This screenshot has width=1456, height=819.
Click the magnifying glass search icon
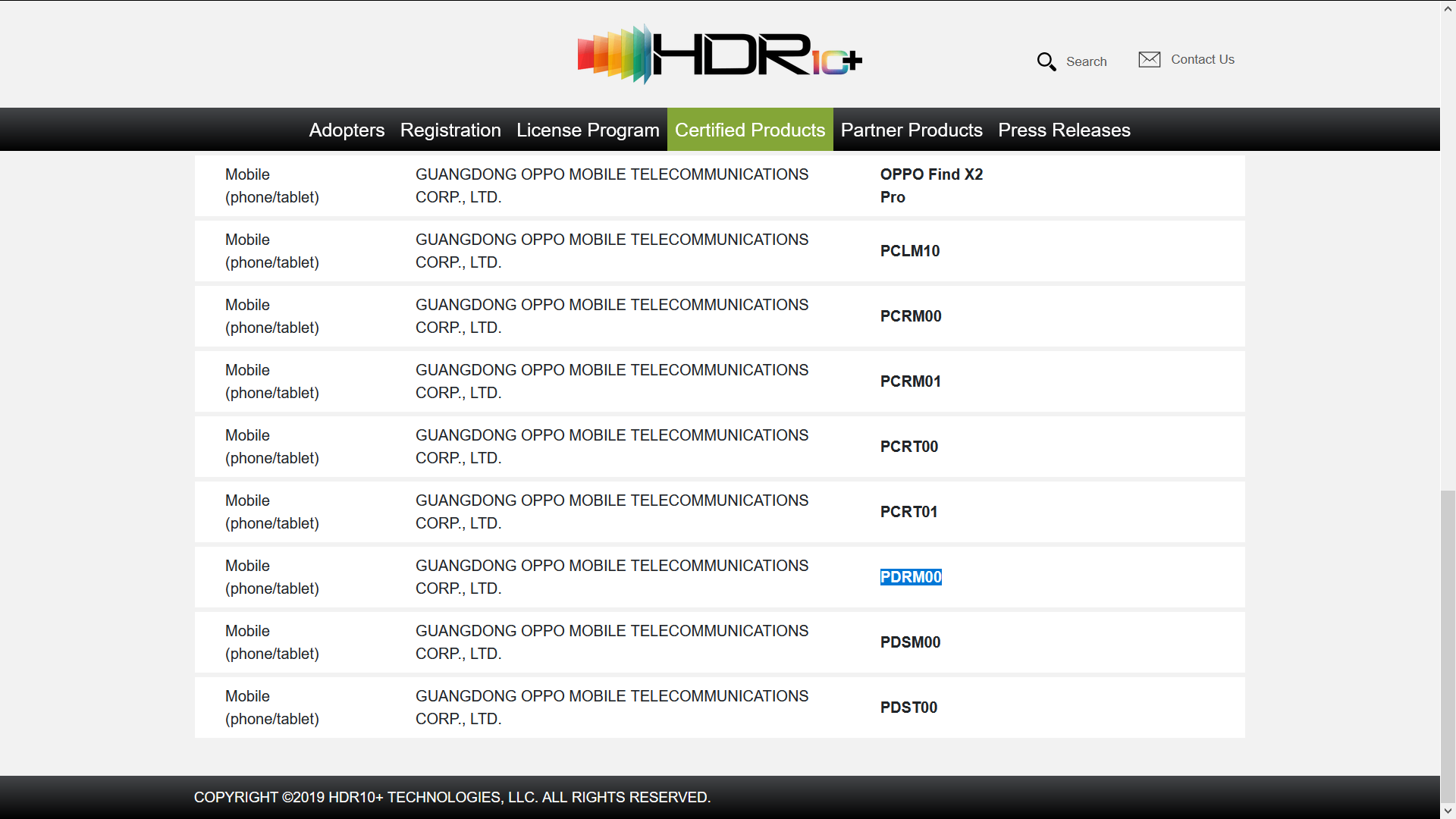click(1046, 61)
